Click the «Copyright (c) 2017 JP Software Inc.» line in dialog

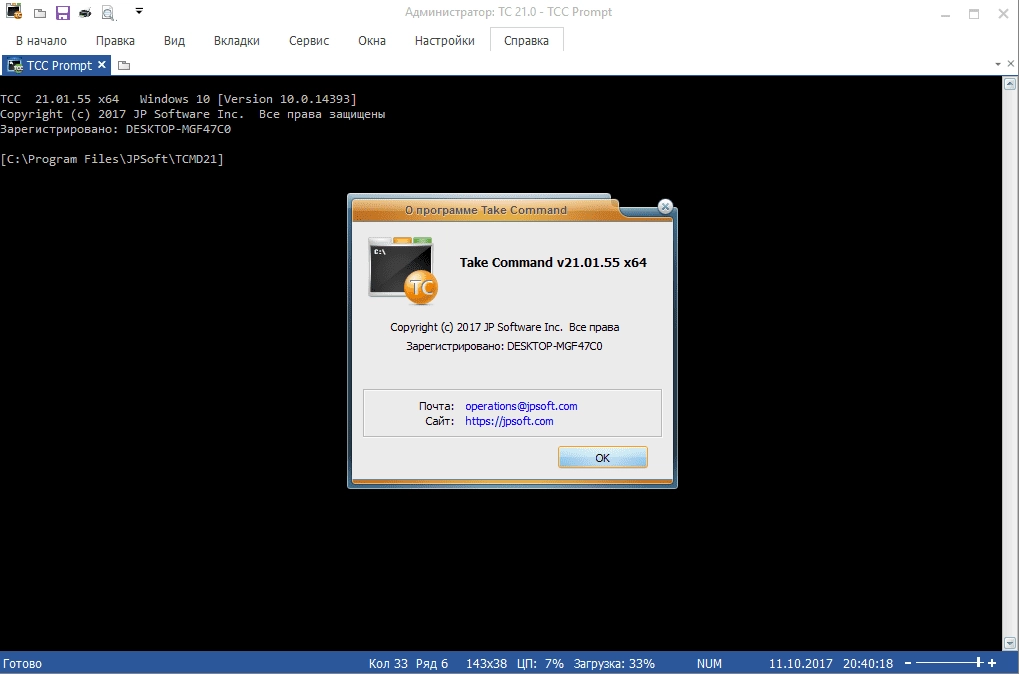tap(504, 327)
